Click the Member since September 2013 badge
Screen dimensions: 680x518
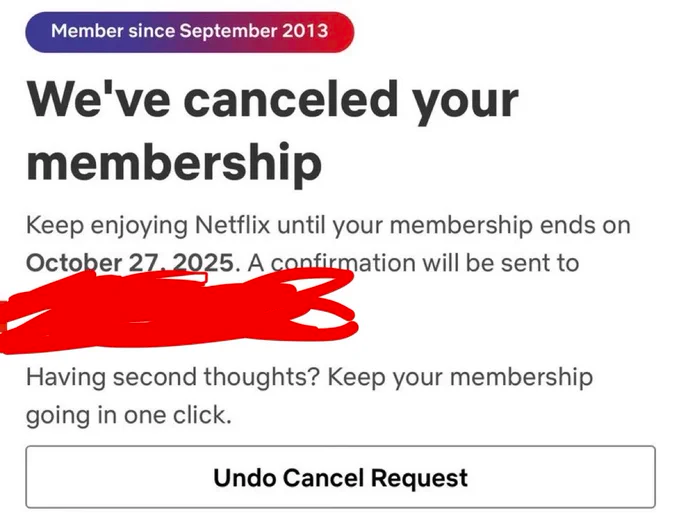point(190,31)
